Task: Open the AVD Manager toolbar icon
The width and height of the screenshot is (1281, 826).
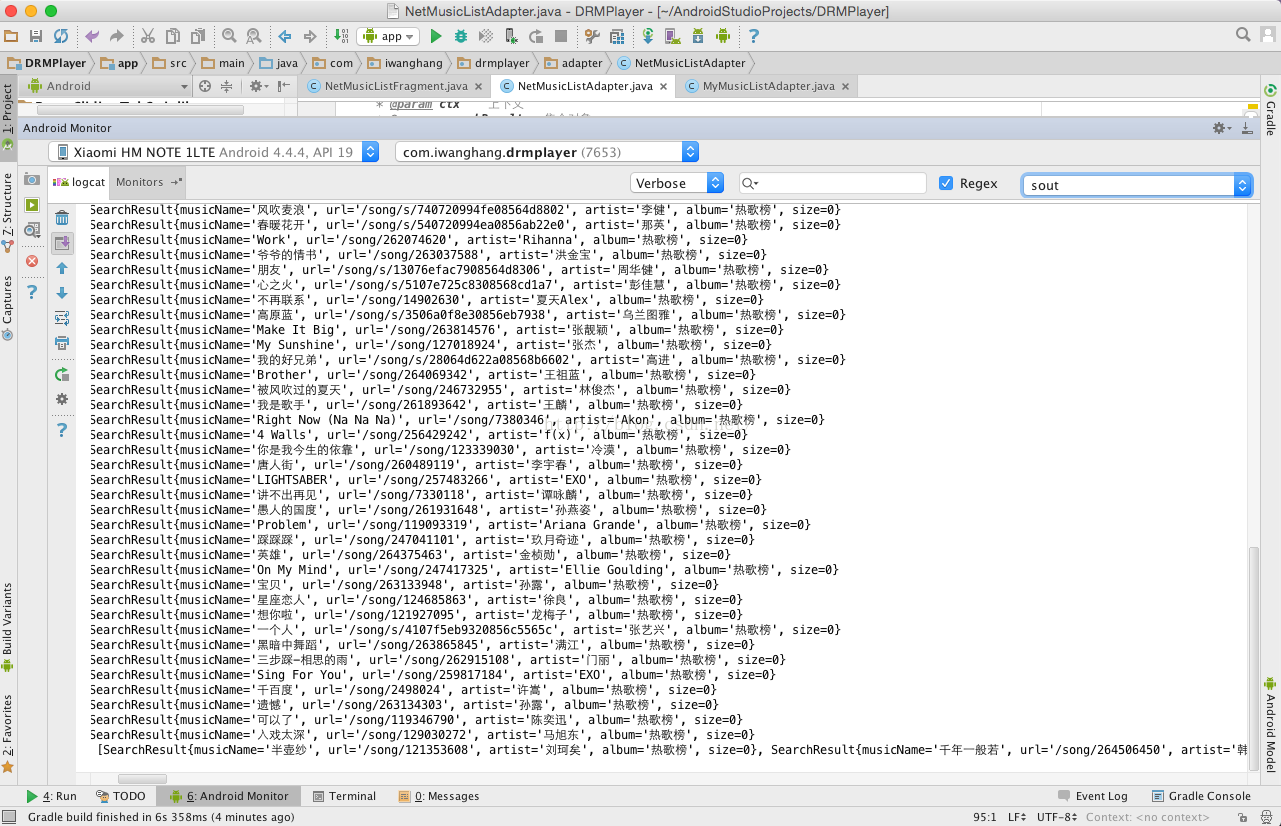Action: pos(672,36)
